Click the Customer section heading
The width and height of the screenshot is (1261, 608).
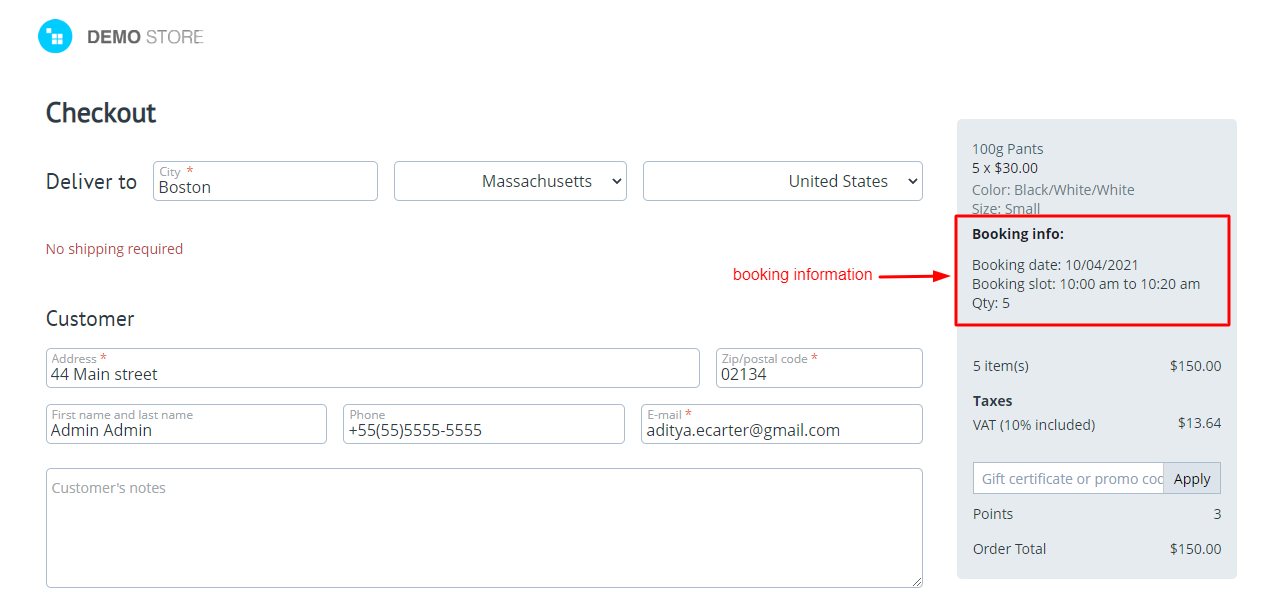(90, 319)
